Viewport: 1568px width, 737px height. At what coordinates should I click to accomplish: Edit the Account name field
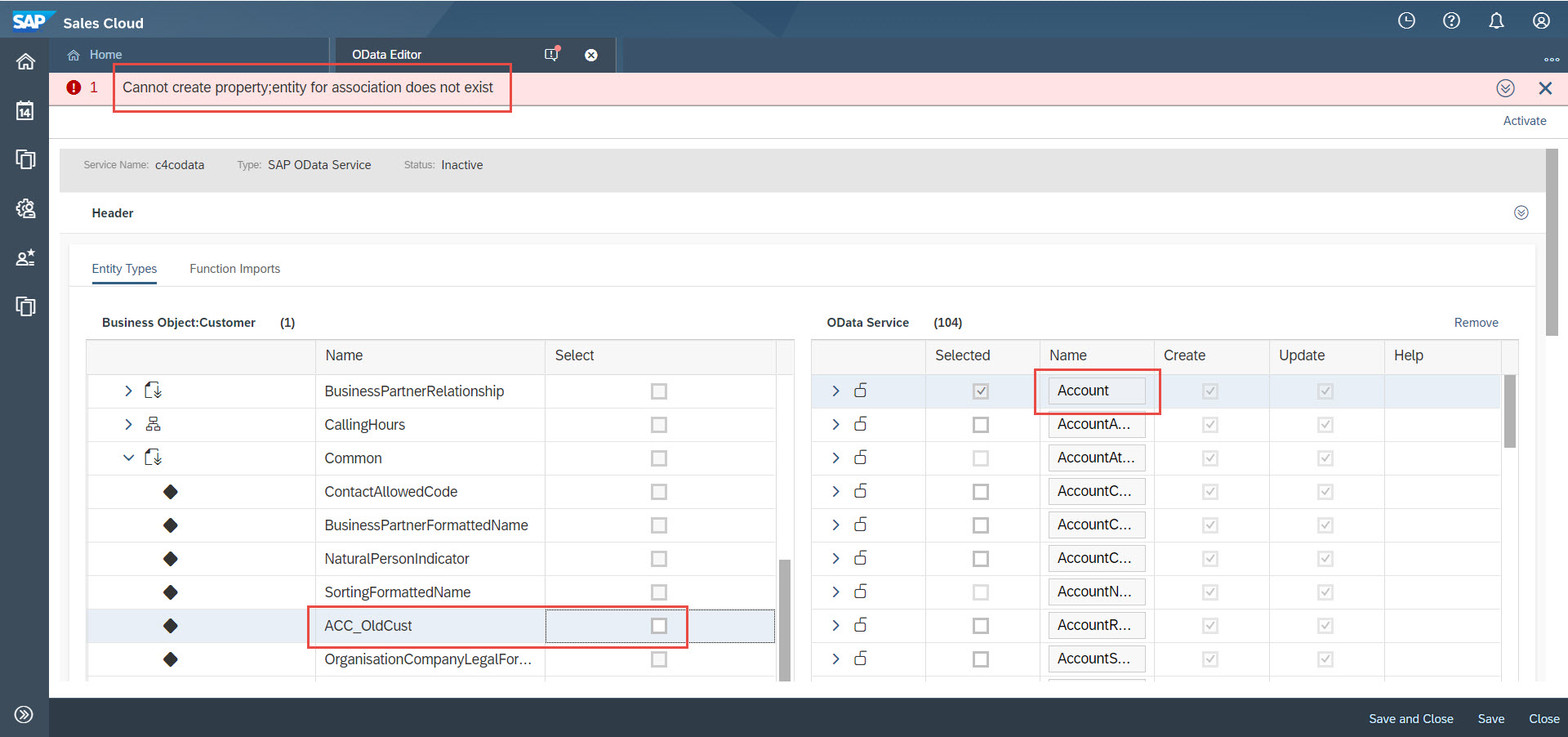tap(1097, 391)
